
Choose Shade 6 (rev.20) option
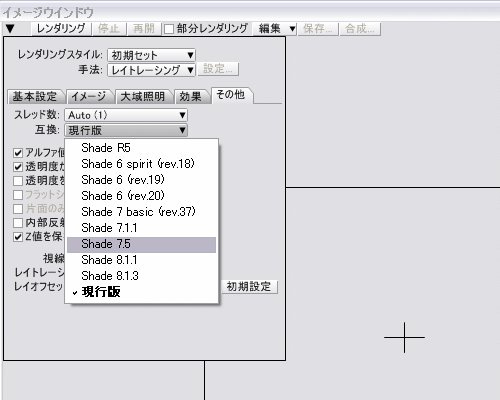(142, 196)
